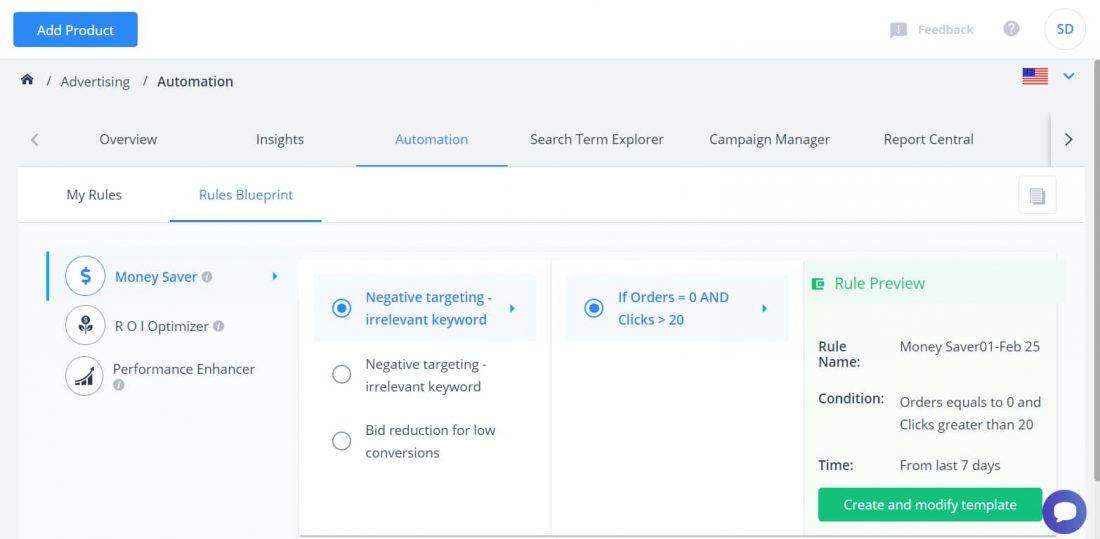This screenshot has height=539, width=1100.
Task: Click Create and modify template button
Action: coord(930,504)
